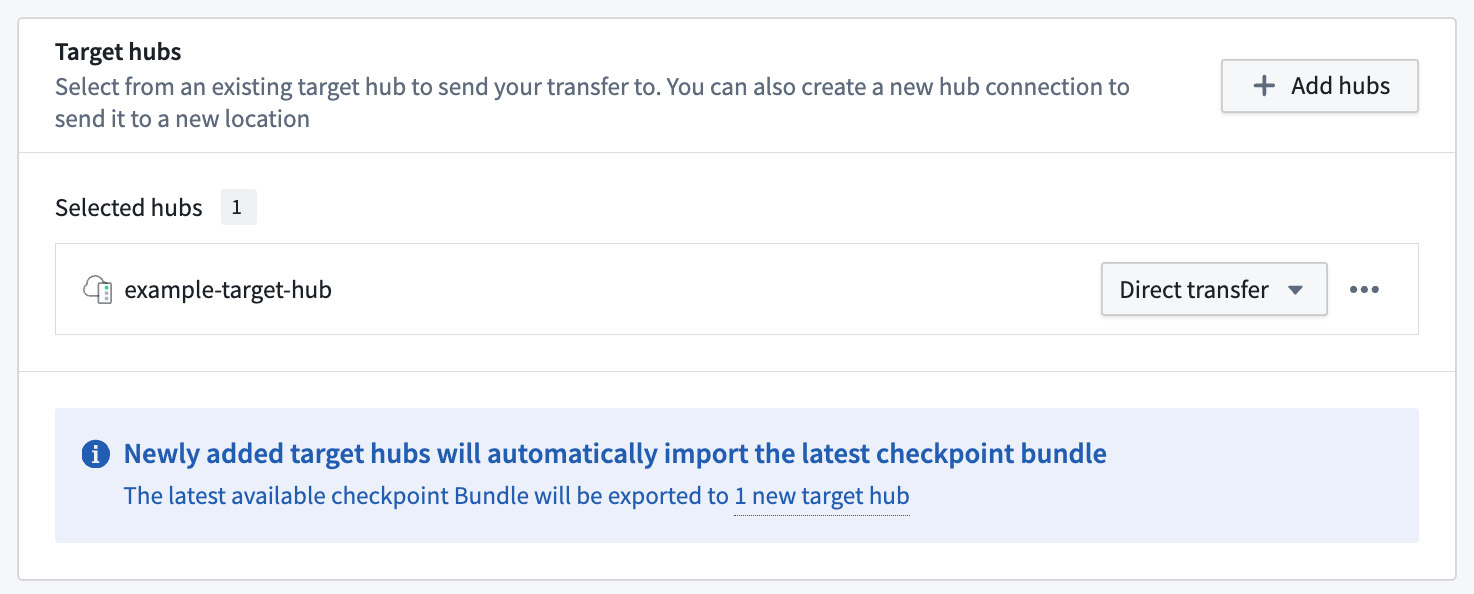Click the "Newly added target hubs" banner heading
1474x594 pixels.
tap(615, 454)
